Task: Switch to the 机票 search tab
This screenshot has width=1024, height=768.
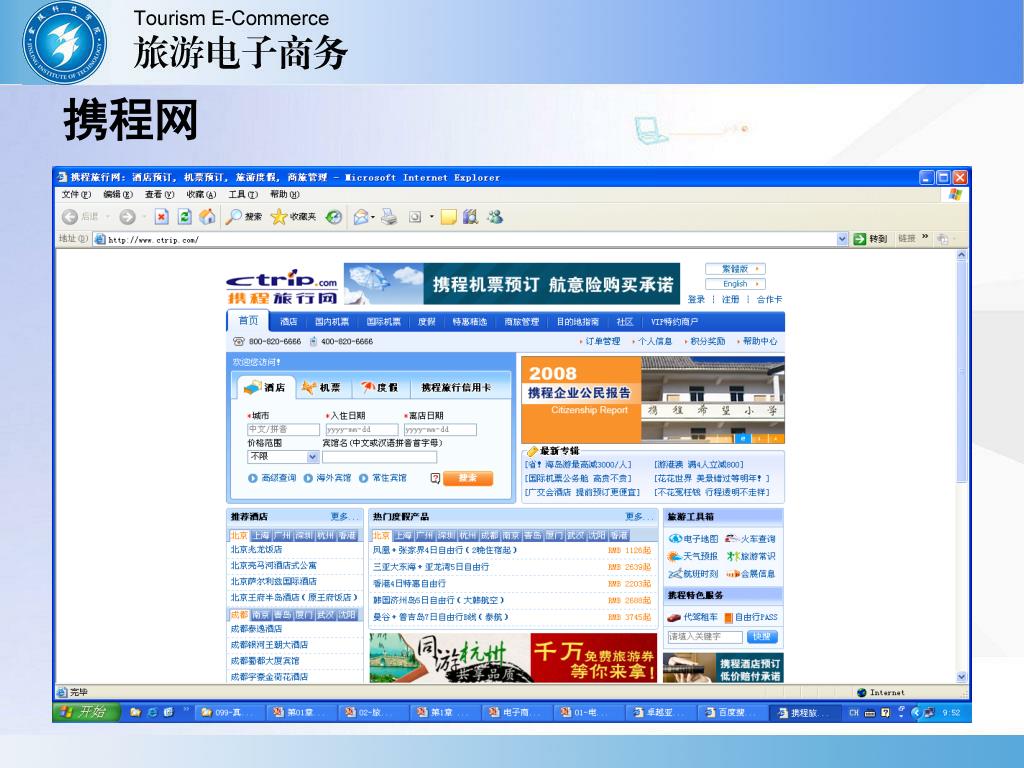Action: 321,388
